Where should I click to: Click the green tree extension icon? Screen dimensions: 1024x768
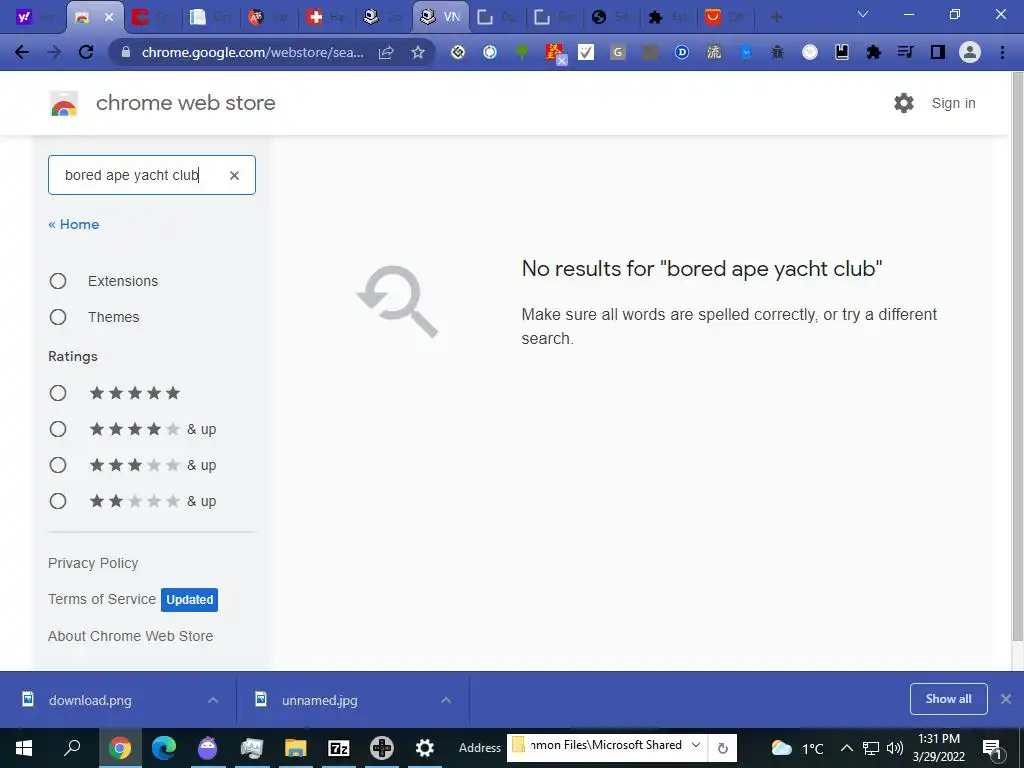522,52
